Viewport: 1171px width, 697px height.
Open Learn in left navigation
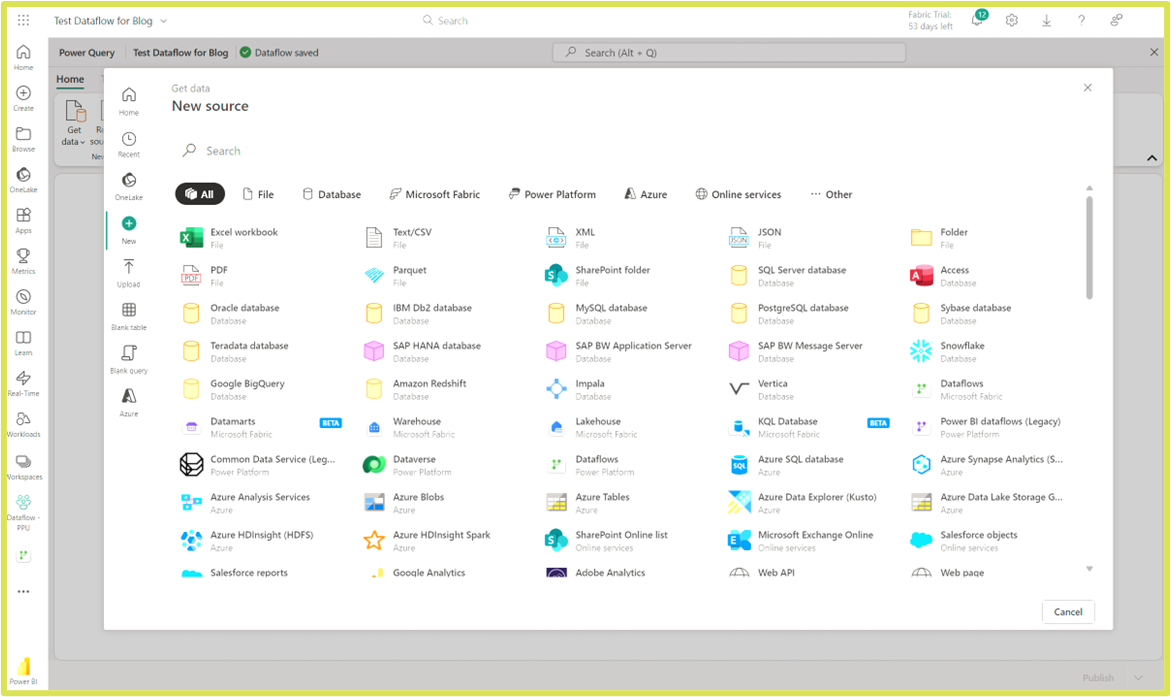pos(23,343)
